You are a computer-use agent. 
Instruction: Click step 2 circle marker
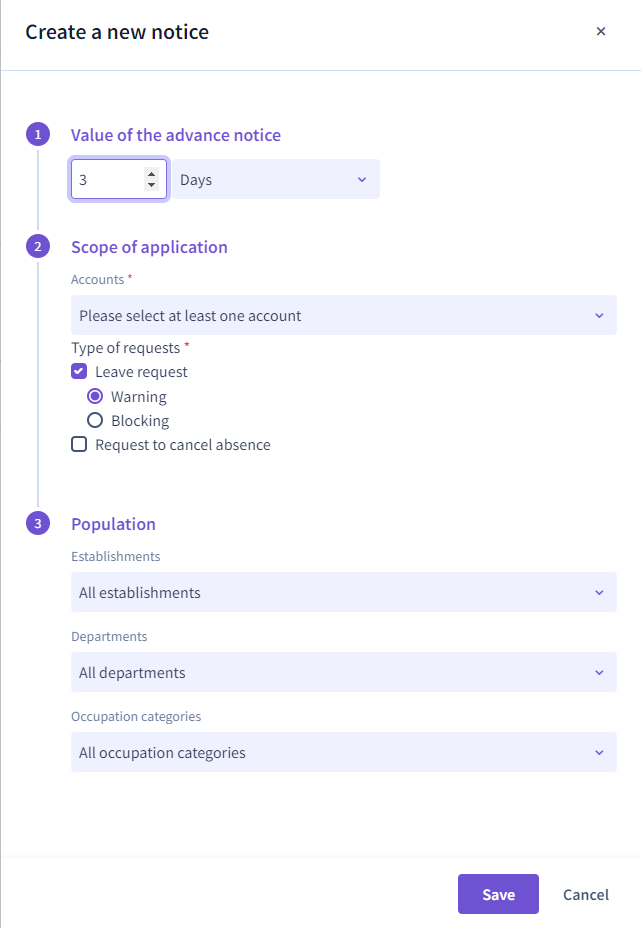pyautogui.click(x=38, y=246)
